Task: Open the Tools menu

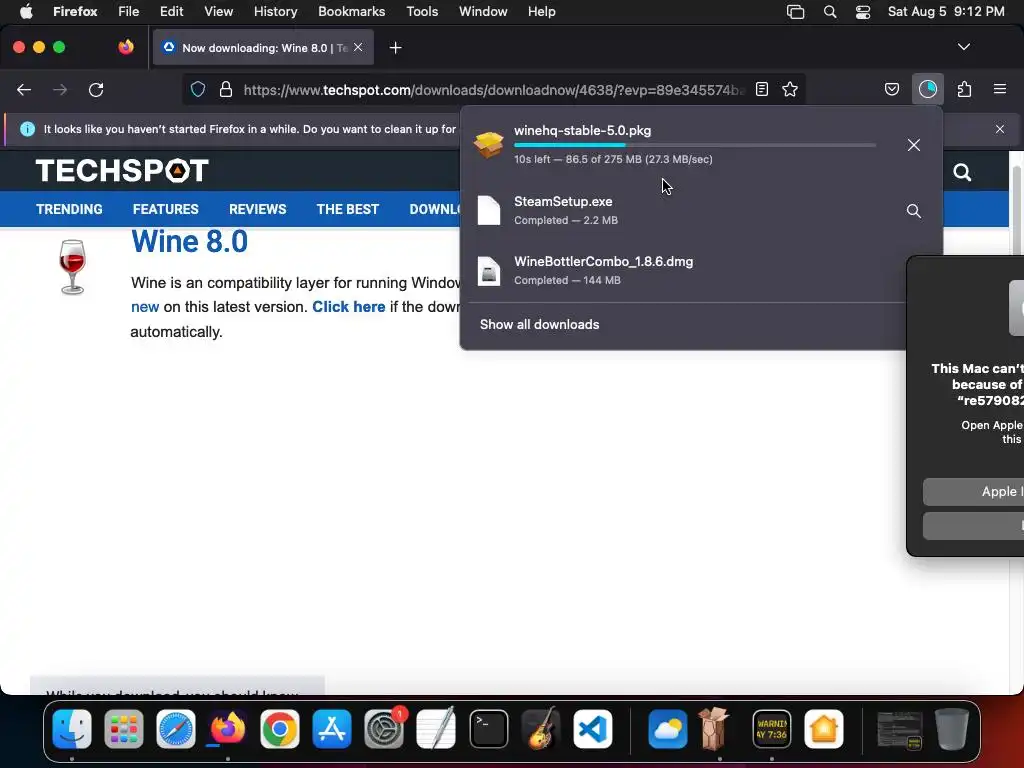Action: [x=422, y=12]
